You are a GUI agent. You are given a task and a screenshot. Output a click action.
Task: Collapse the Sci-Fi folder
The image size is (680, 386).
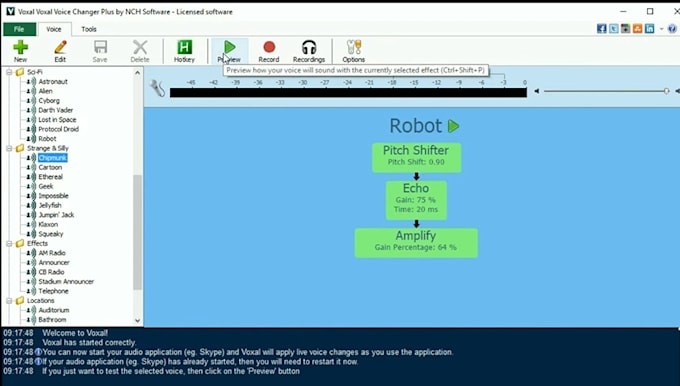click(9, 72)
